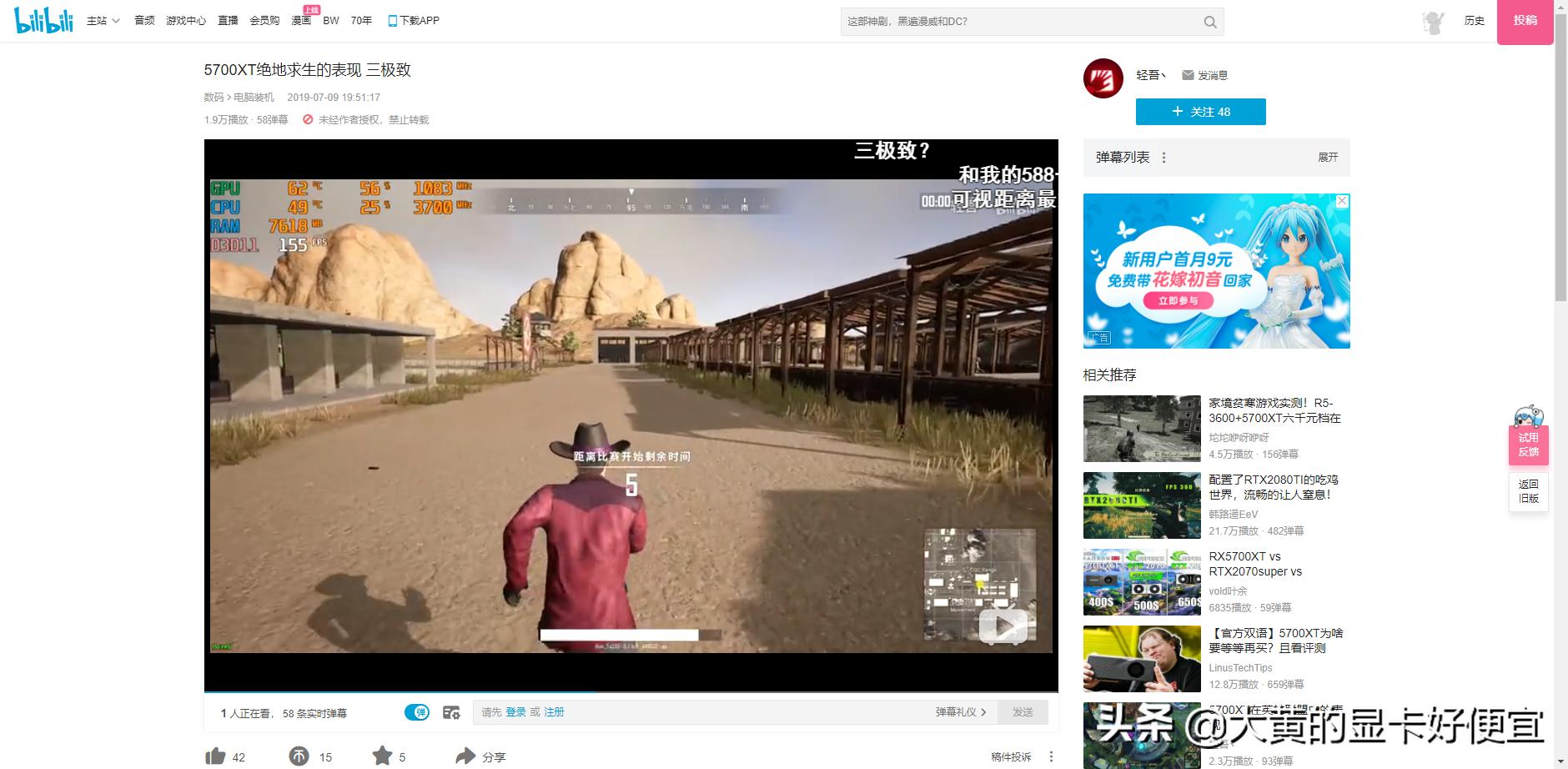This screenshot has width=1568, height=769.
Task: Open thumbnail for RX5700XT vs RTX2070super video
Action: [1142, 582]
